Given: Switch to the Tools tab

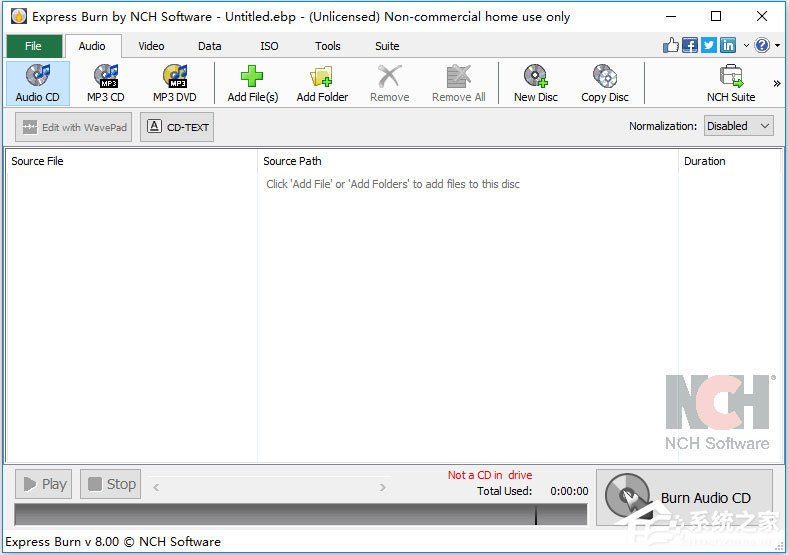Looking at the screenshot, I should (x=328, y=46).
